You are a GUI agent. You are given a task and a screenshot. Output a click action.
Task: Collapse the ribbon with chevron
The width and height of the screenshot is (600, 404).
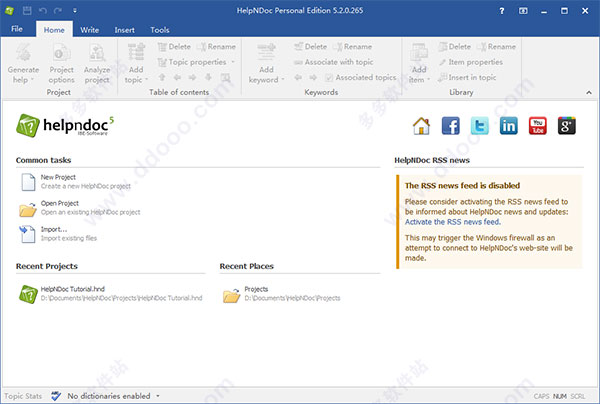pyautogui.click(x=589, y=93)
